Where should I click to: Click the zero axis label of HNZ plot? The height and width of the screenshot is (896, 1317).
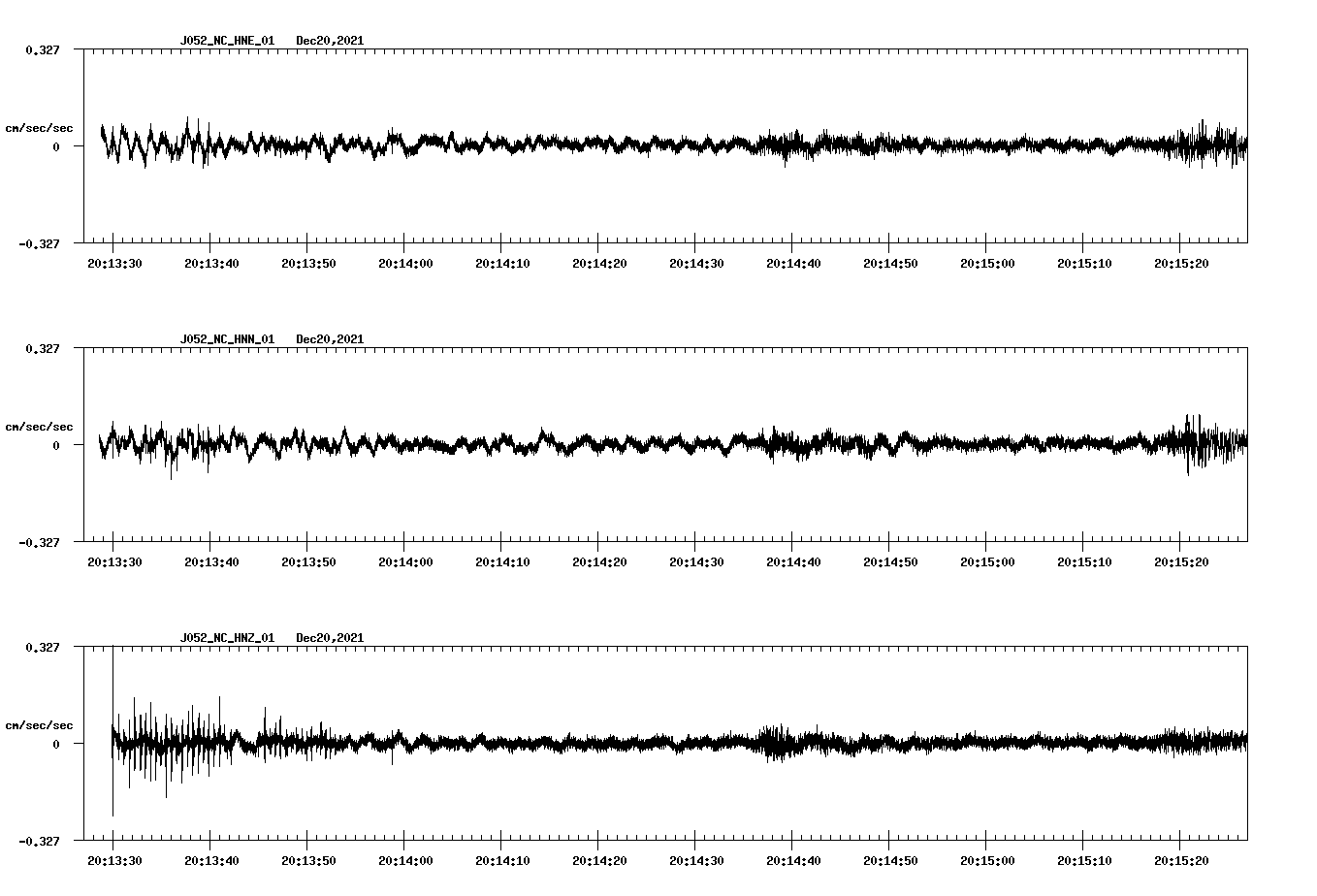[56, 744]
